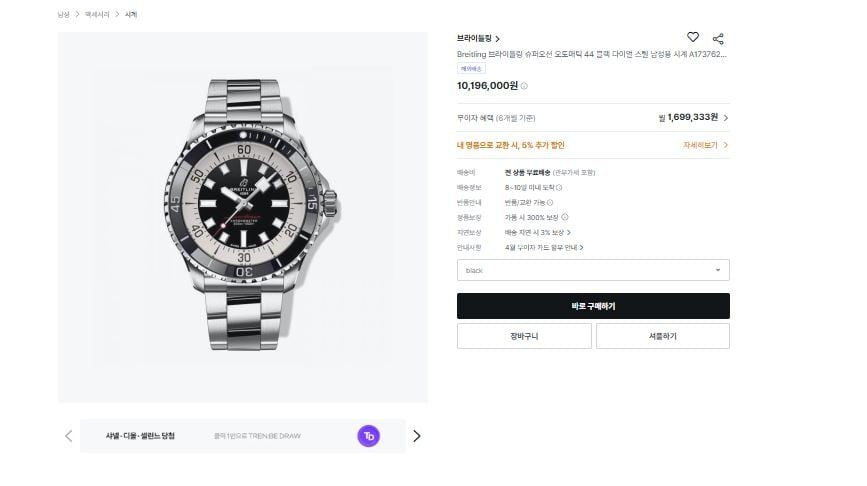Expand the 4월 무이자 카드 할부 안내 notice

582,247
